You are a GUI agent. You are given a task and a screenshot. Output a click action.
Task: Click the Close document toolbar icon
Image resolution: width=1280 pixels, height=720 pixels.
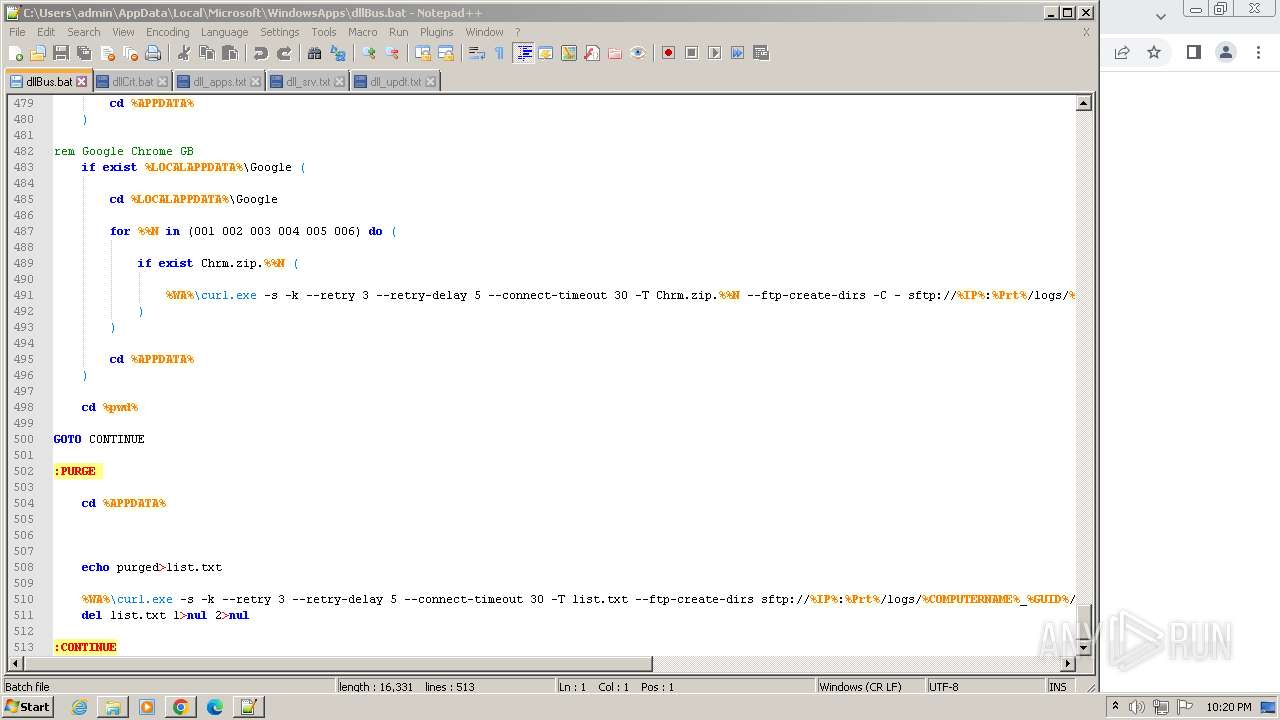point(107,53)
